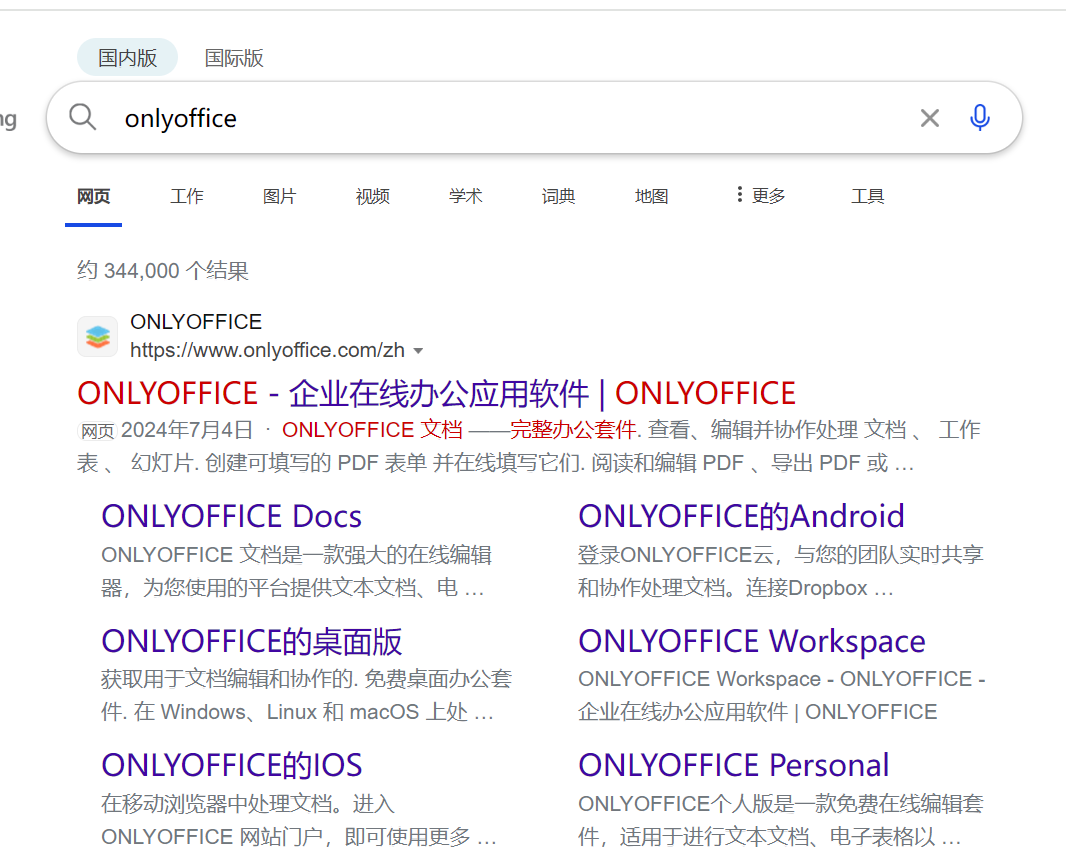
Task: Switch to 国际版 search mode
Action: pos(234,58)
